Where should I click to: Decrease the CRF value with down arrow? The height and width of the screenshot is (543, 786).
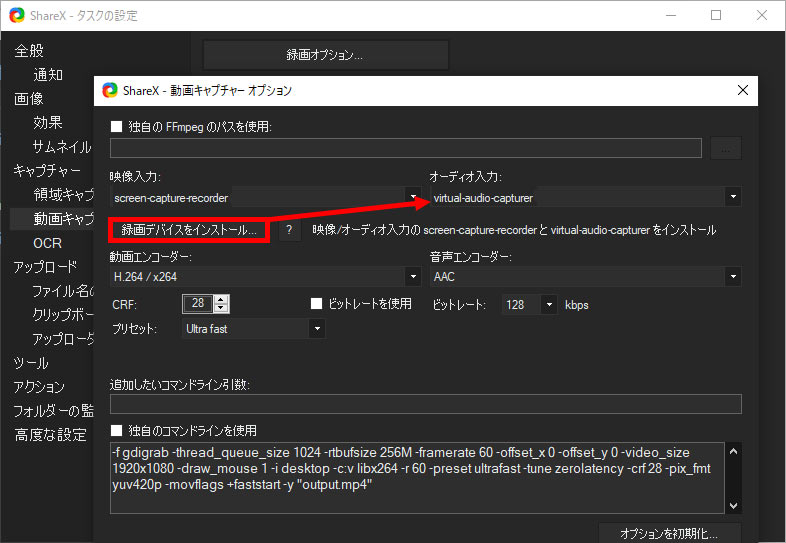tap(221, 308)
